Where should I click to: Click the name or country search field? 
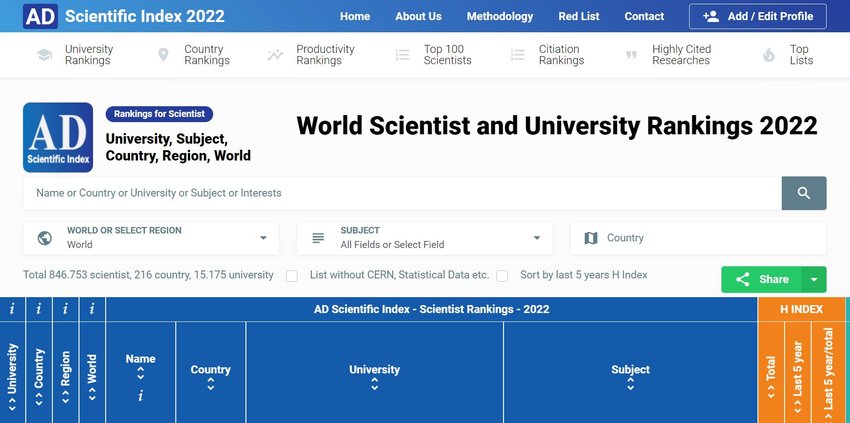coord(402,193)
